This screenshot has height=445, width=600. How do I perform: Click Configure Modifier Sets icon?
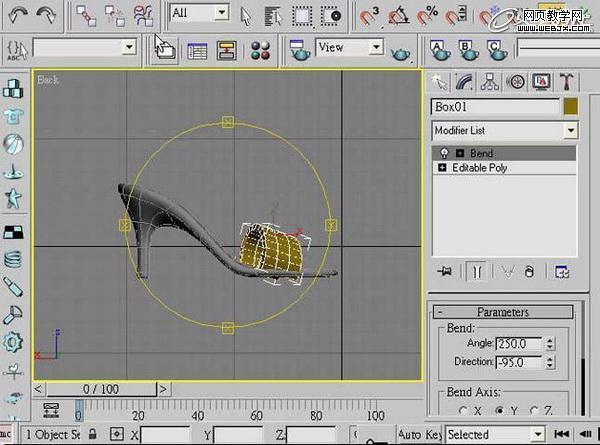(562, 272)
